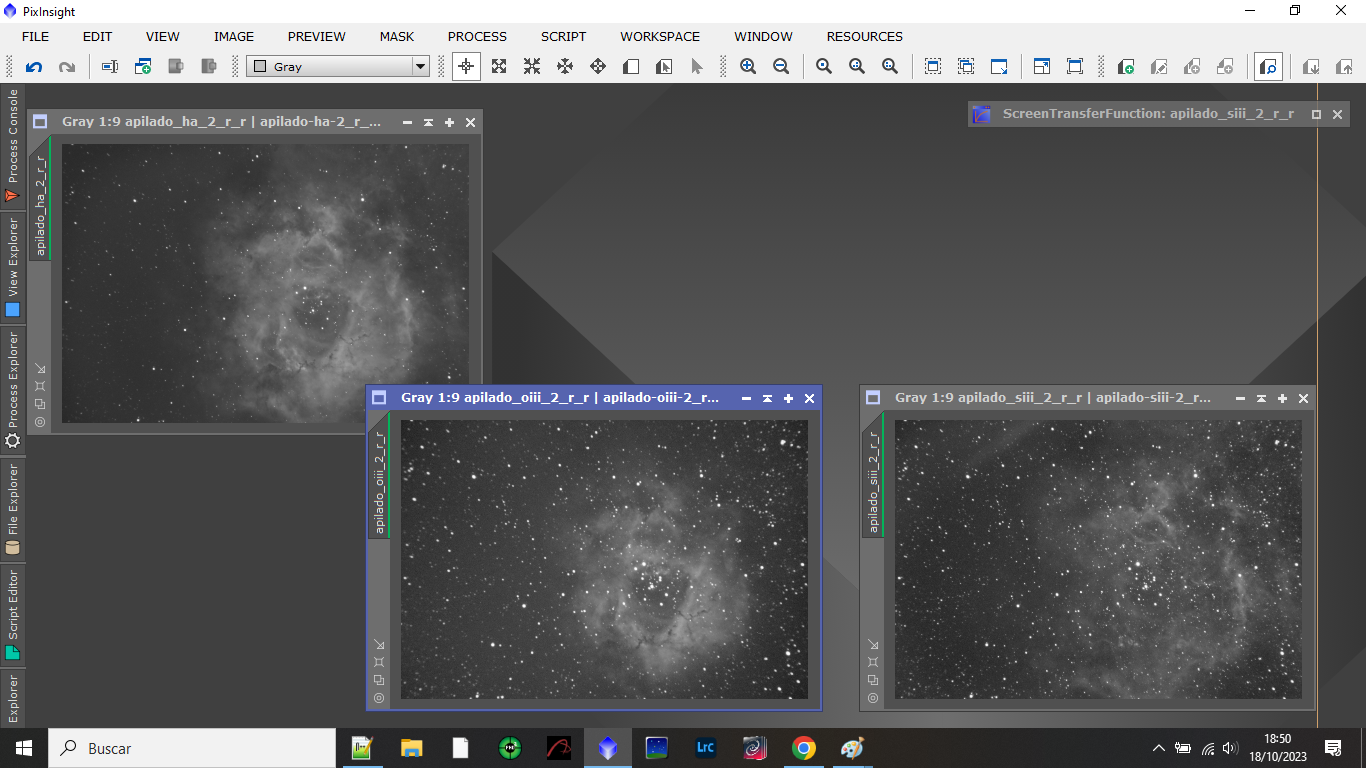Click the apilado_siii Rosette image view

[1098, 559]
